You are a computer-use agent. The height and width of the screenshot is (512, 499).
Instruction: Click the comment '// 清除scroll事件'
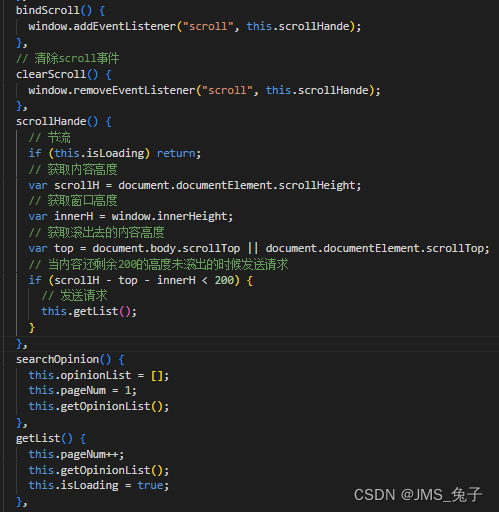pyautogui.click(x=68, y=58)
